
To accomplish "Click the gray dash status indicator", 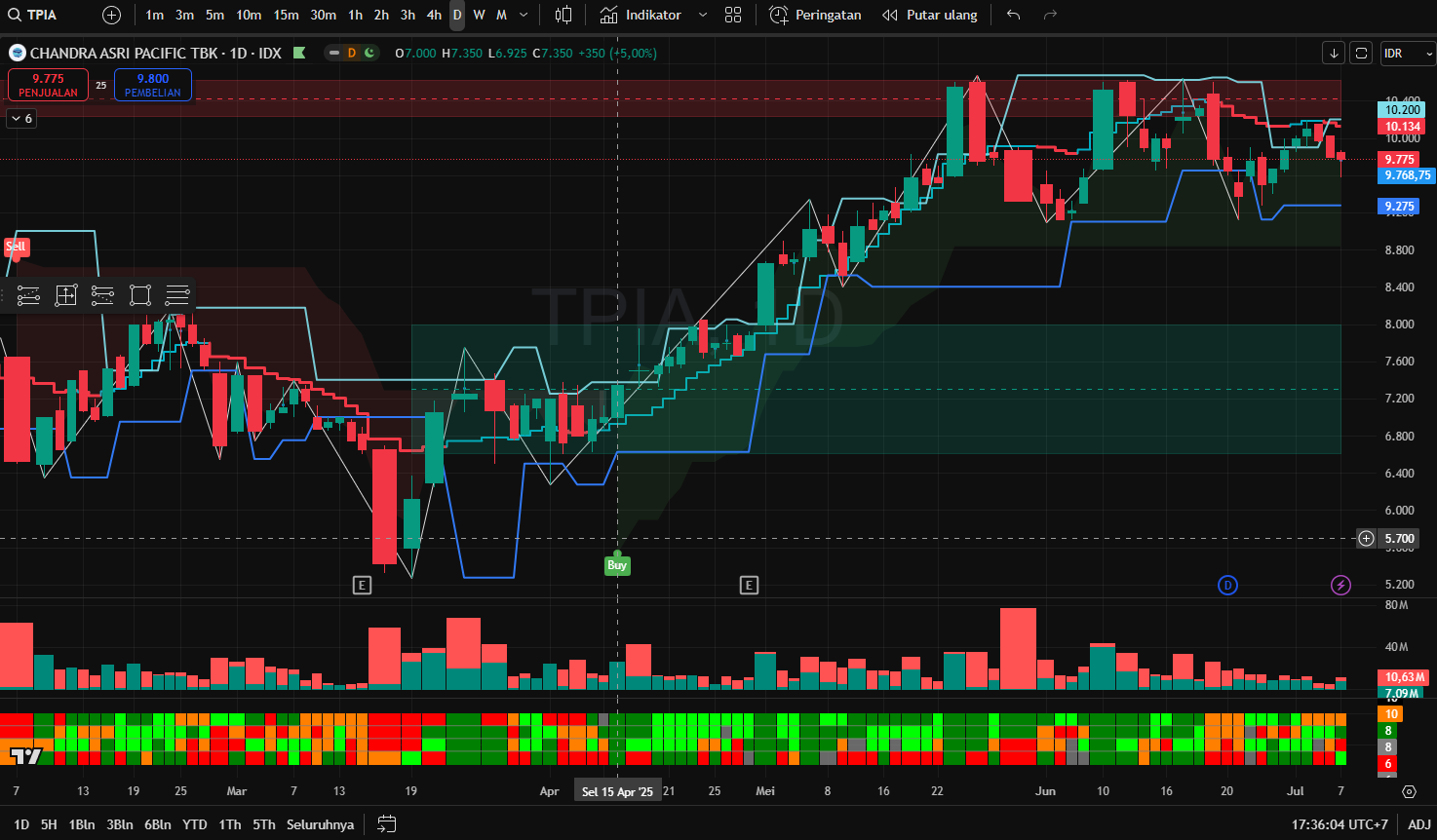I will (x=334, y=53).
